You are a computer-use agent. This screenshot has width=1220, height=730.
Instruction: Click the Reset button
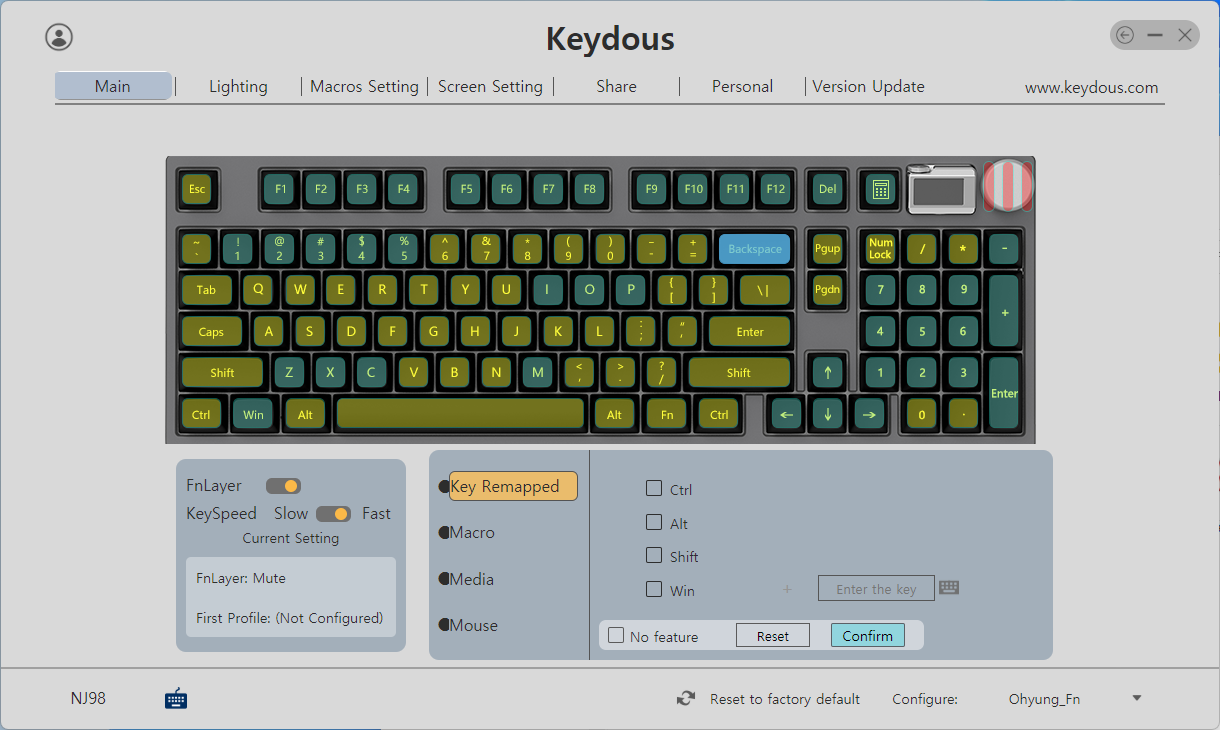click(x=773, y=635)
